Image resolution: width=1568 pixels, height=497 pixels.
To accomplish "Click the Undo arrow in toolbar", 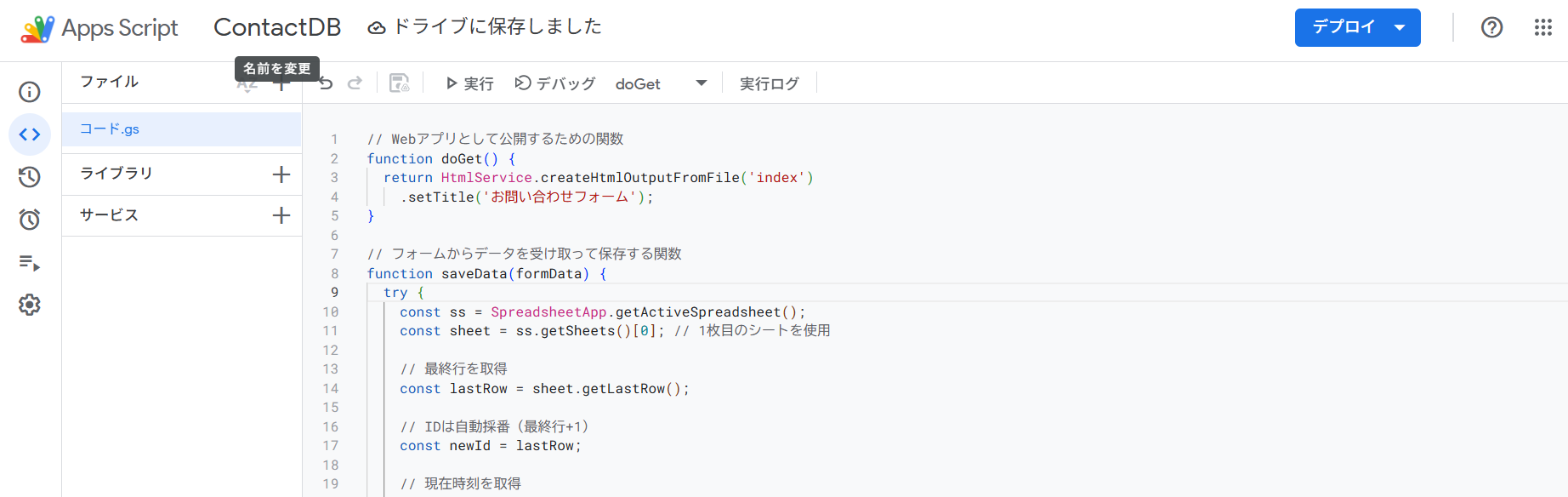I will pyautogui.click(x=326, y=83).
